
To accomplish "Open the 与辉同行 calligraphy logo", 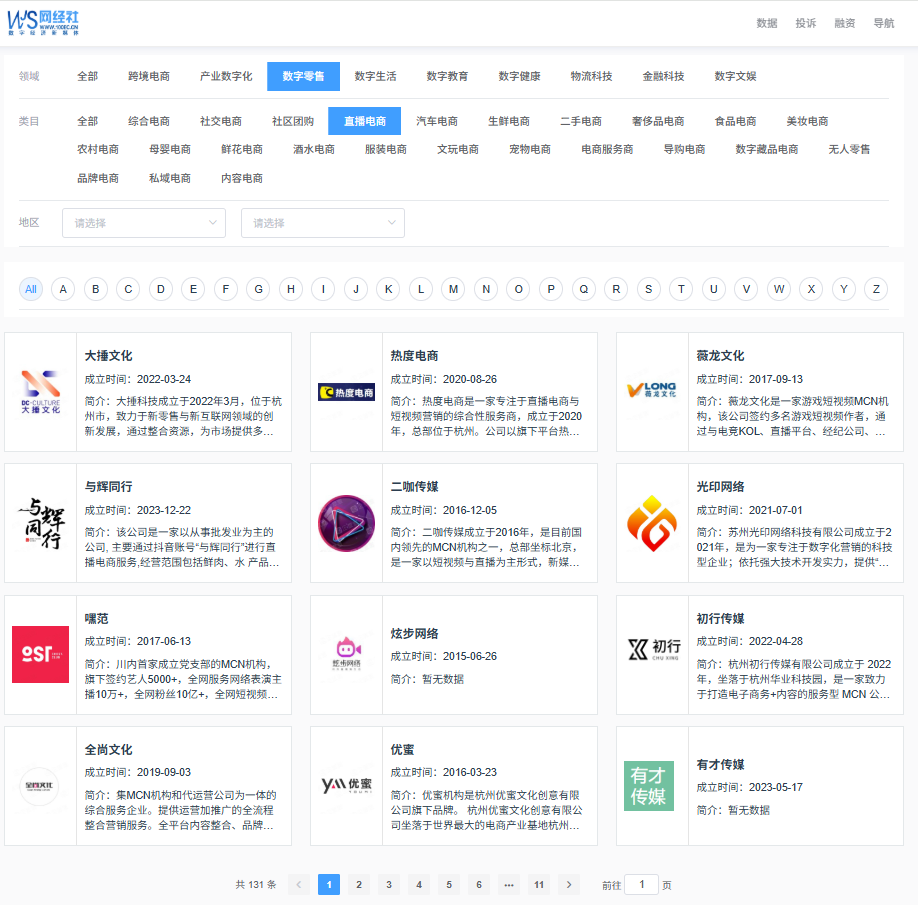I will point(40,523).
